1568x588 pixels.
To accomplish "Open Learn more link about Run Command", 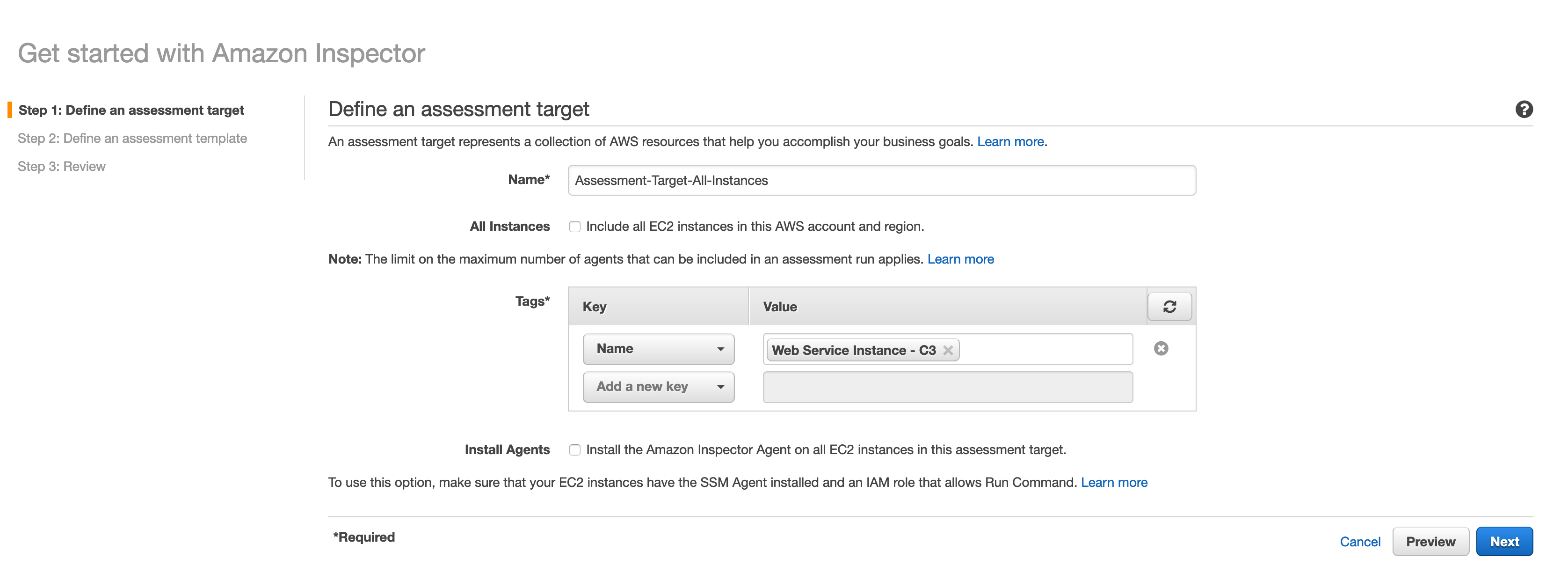I will point(1113,483).
